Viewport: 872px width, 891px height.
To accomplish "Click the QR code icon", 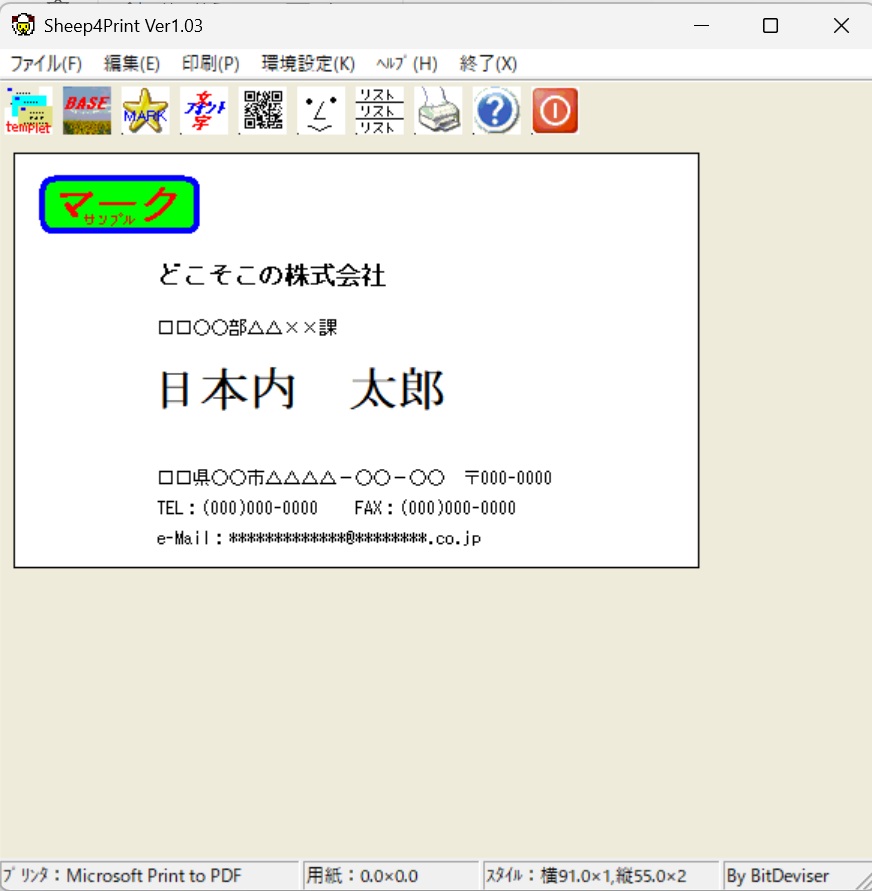I will click(x=263, y=111).
